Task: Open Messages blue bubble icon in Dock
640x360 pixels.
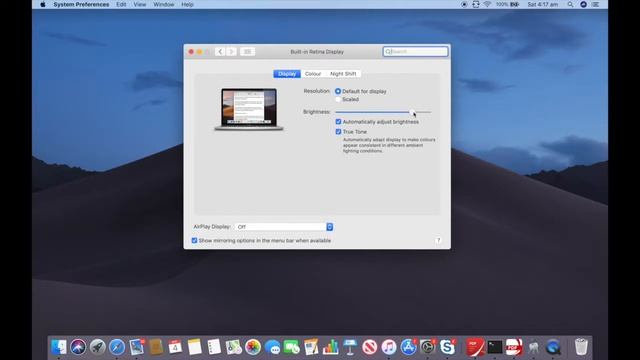Action: (272, 347)
